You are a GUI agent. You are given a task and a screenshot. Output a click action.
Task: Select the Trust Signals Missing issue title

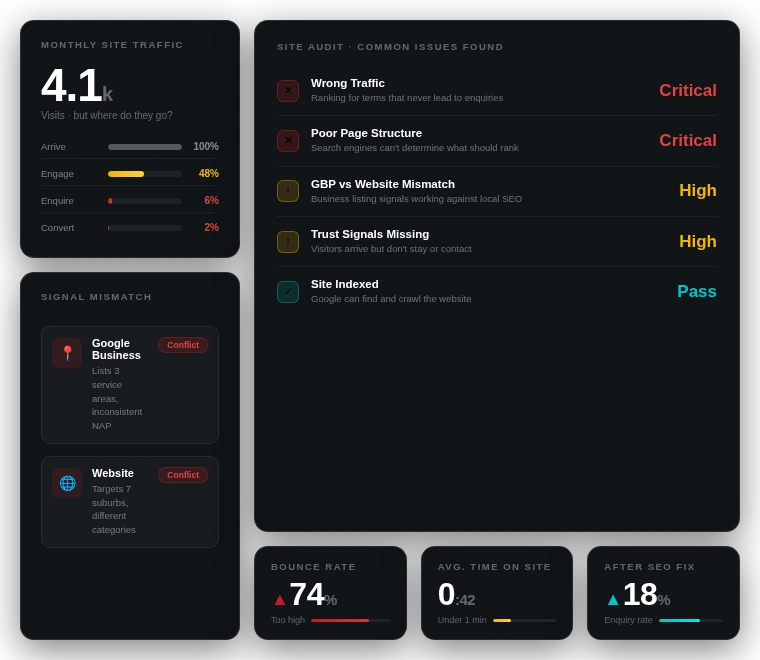click(x=370, y=234)
